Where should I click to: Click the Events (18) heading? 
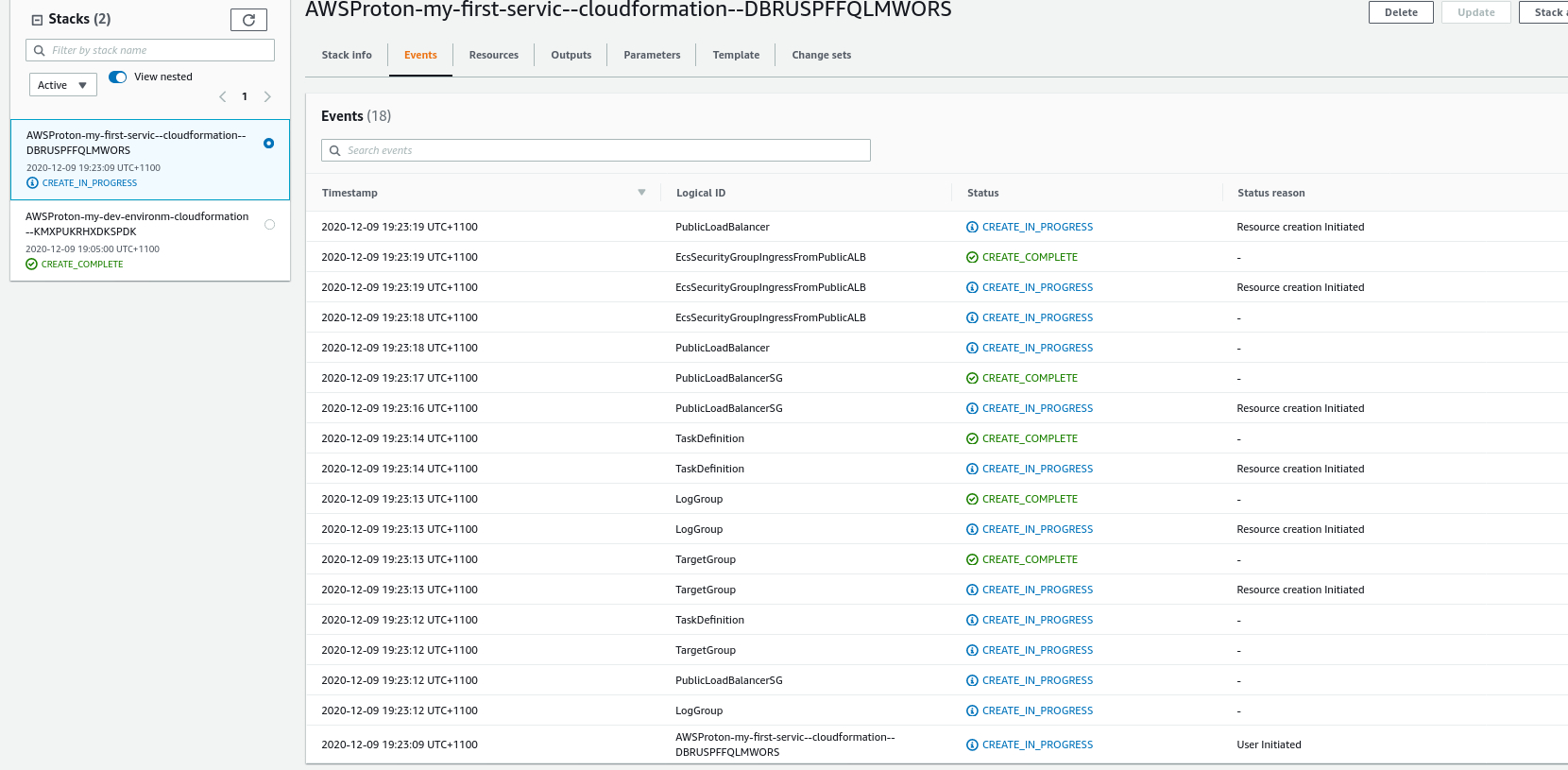coord(356,116)
